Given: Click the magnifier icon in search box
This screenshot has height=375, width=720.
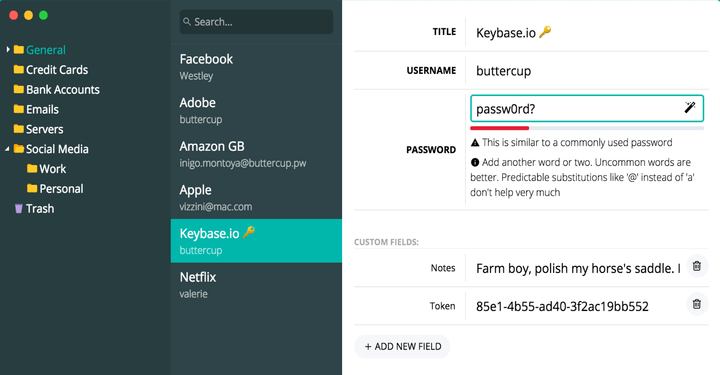Looking at the screenshot, I should (187, 22).
